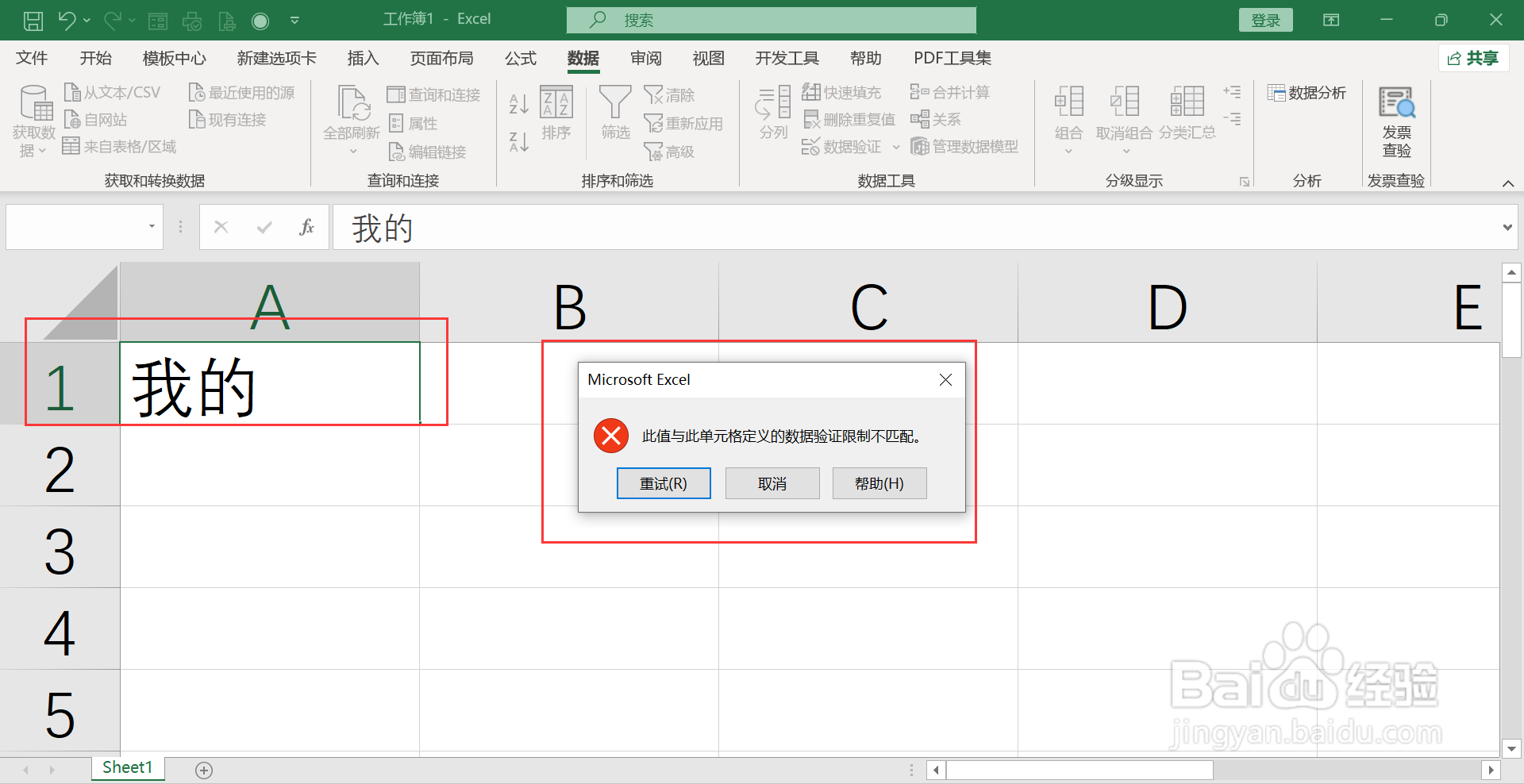Screen dimensions: 1524x784
Task: Select the Sheet1 worksheet tab
Action: click(127, 767)
